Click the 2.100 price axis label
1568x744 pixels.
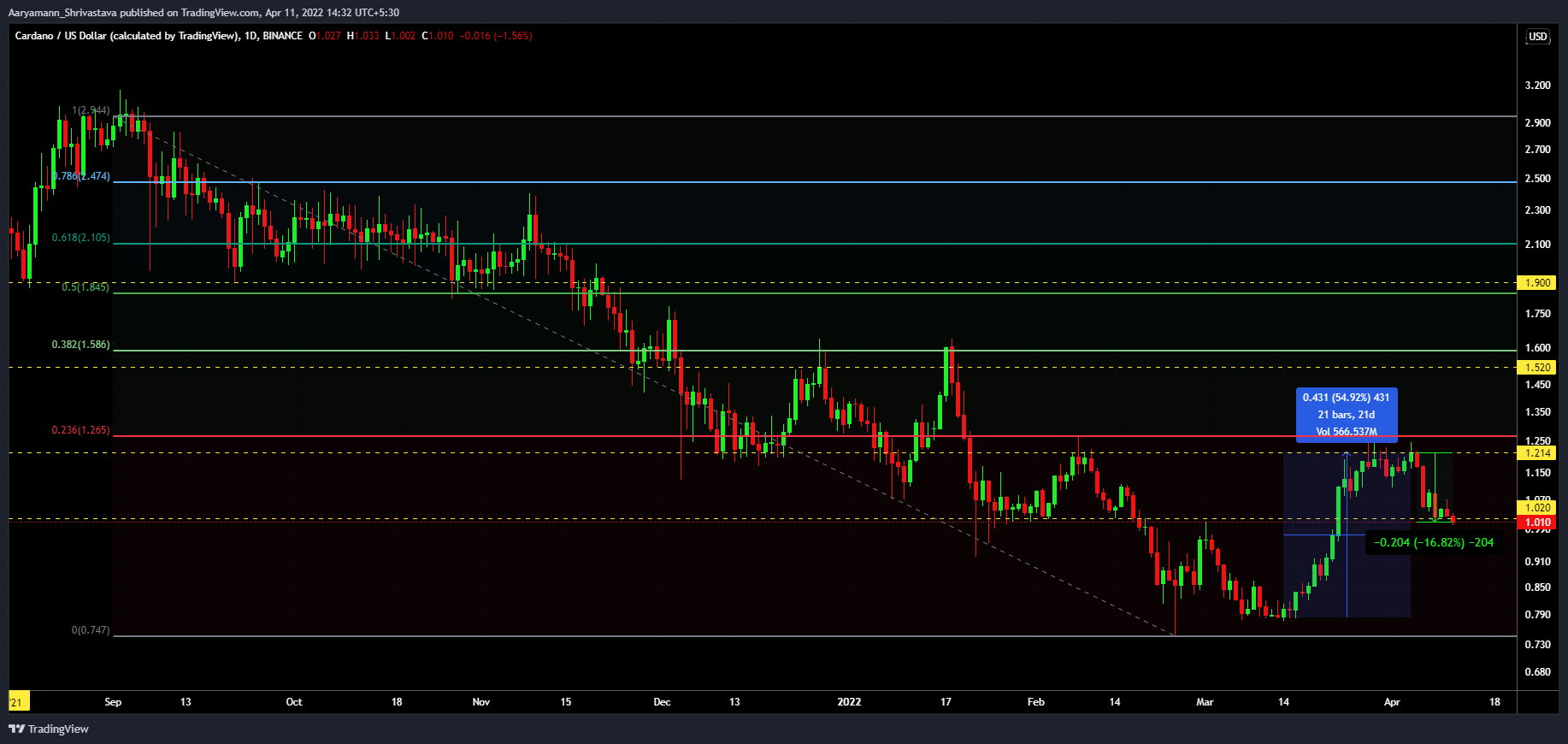coord(1538,245)
